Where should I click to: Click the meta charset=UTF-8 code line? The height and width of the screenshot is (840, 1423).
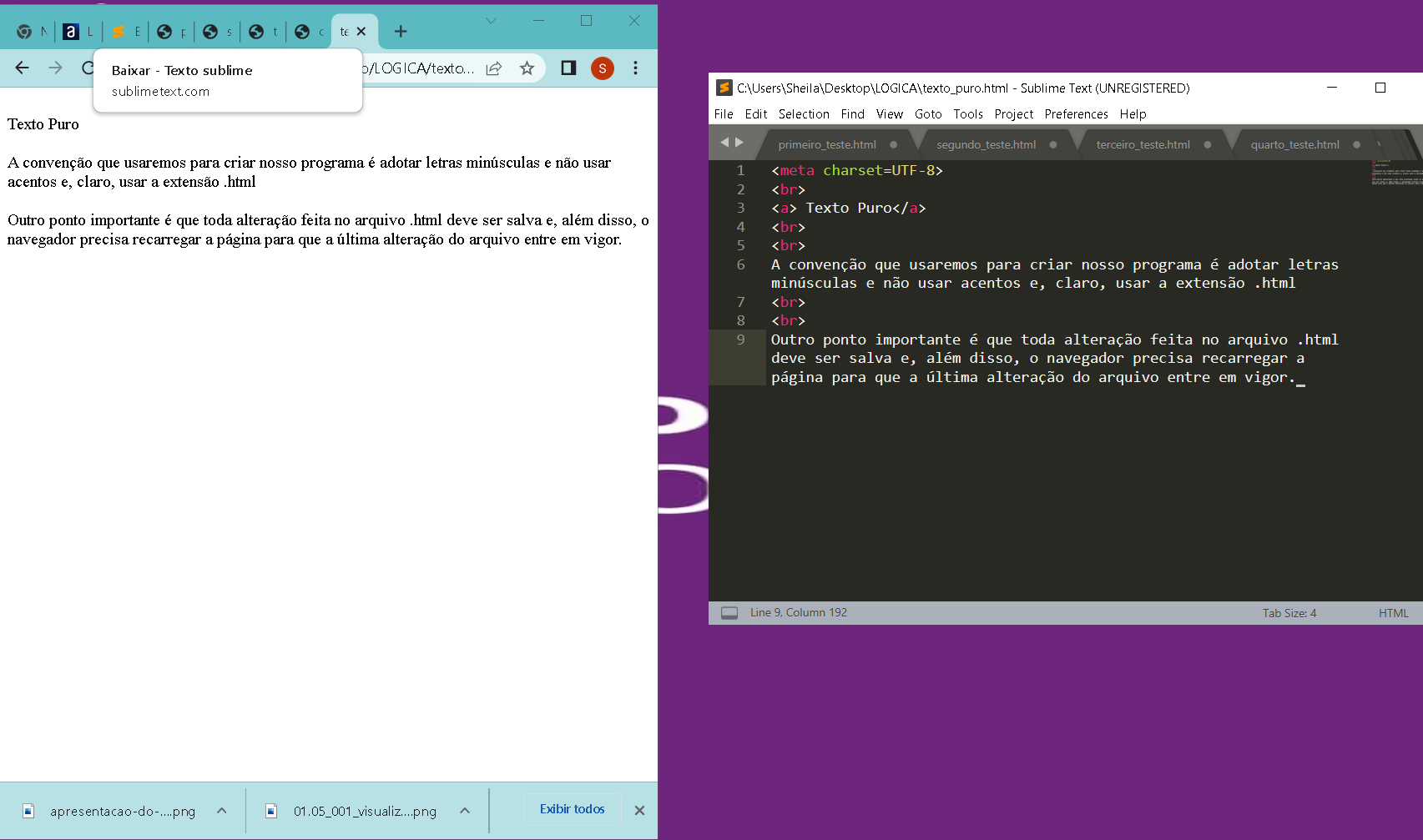coord(857,170)
